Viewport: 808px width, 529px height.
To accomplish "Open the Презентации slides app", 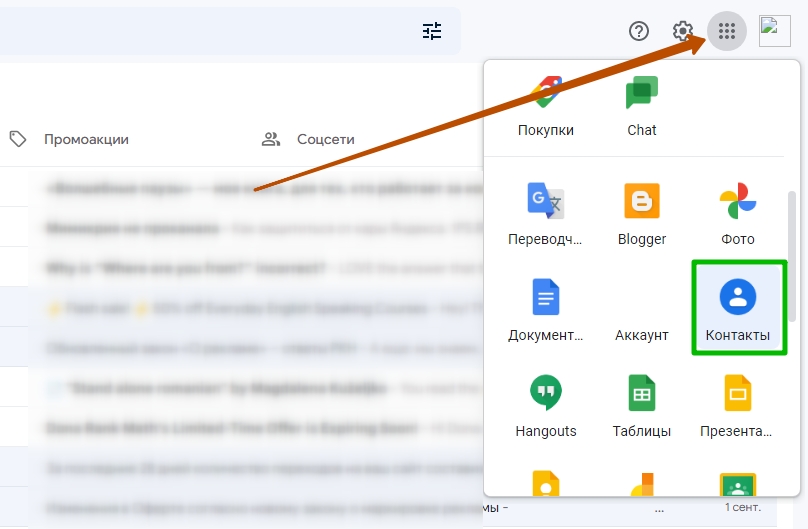I will coord(737,407).
